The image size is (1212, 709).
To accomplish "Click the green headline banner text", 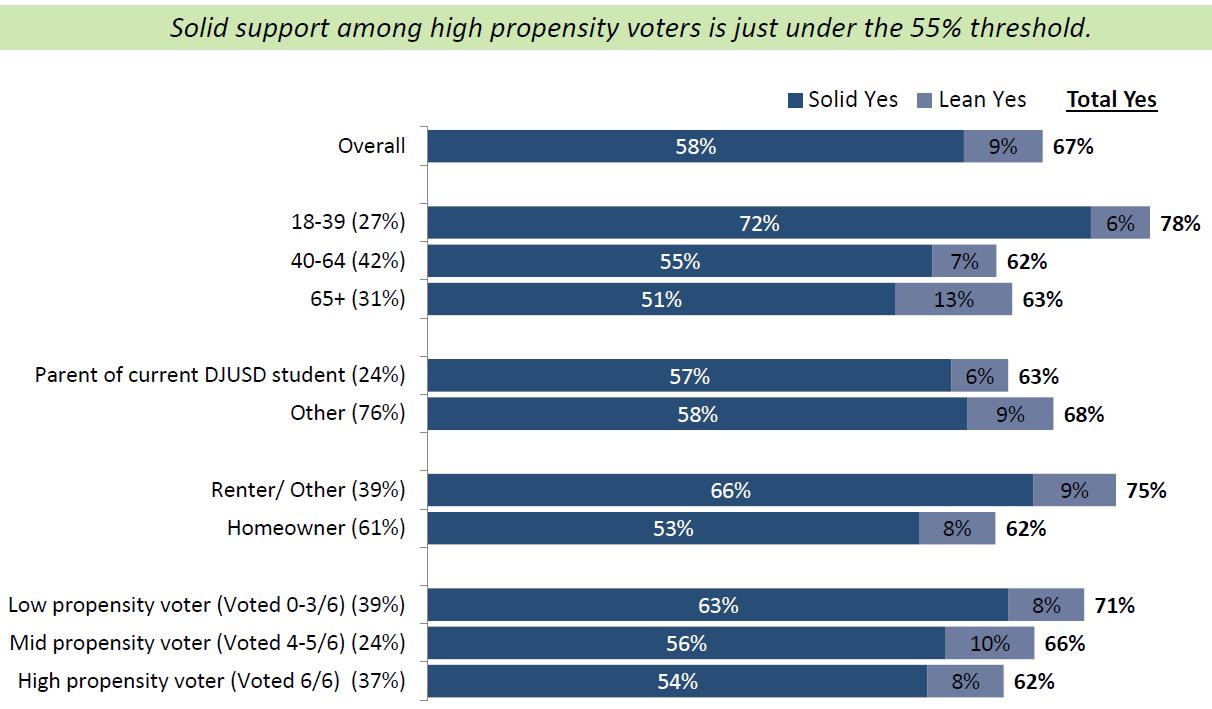I will [629, 27].
